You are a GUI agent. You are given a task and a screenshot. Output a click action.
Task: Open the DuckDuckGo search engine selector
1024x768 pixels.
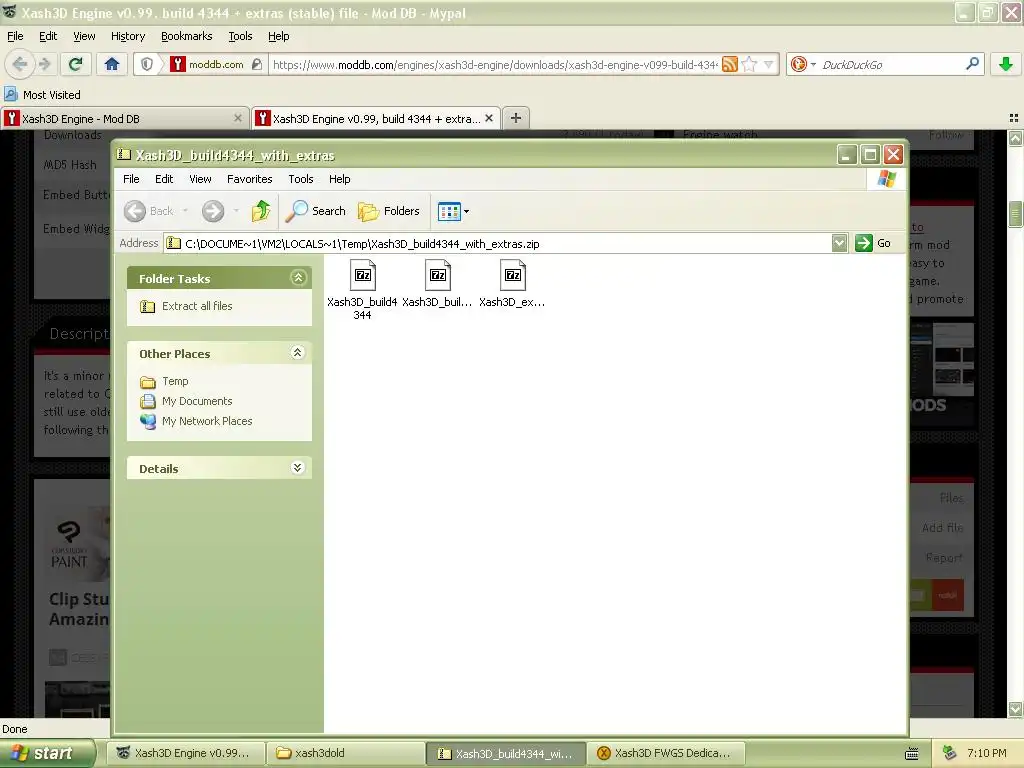(803, 64)
